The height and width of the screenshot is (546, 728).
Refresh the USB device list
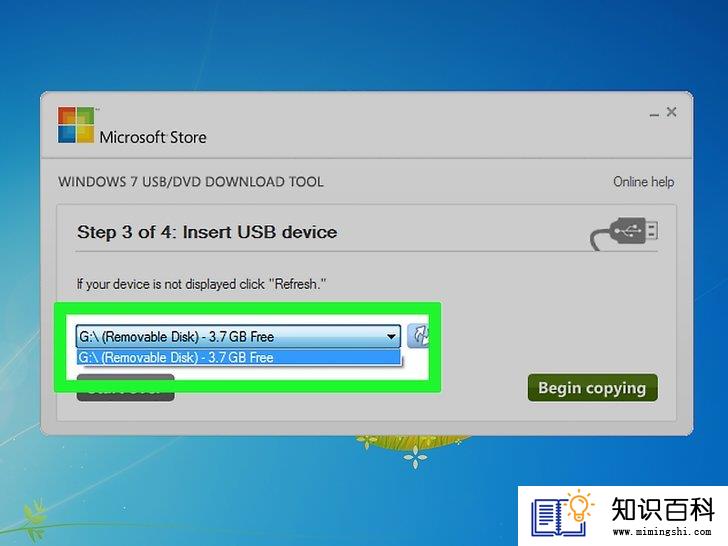coord(418,336)
